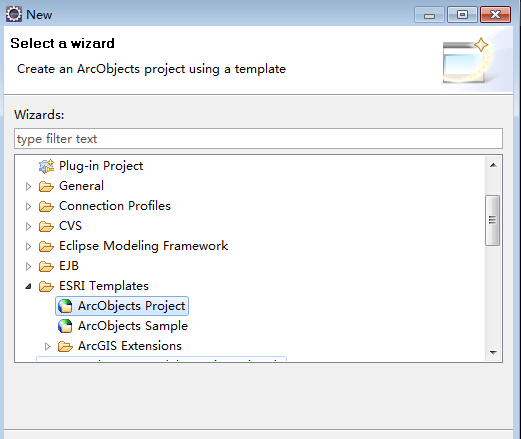The image size is (521, 439).
Task: Click the ArcObjects Sample globe icon
Action: (65, 326)
